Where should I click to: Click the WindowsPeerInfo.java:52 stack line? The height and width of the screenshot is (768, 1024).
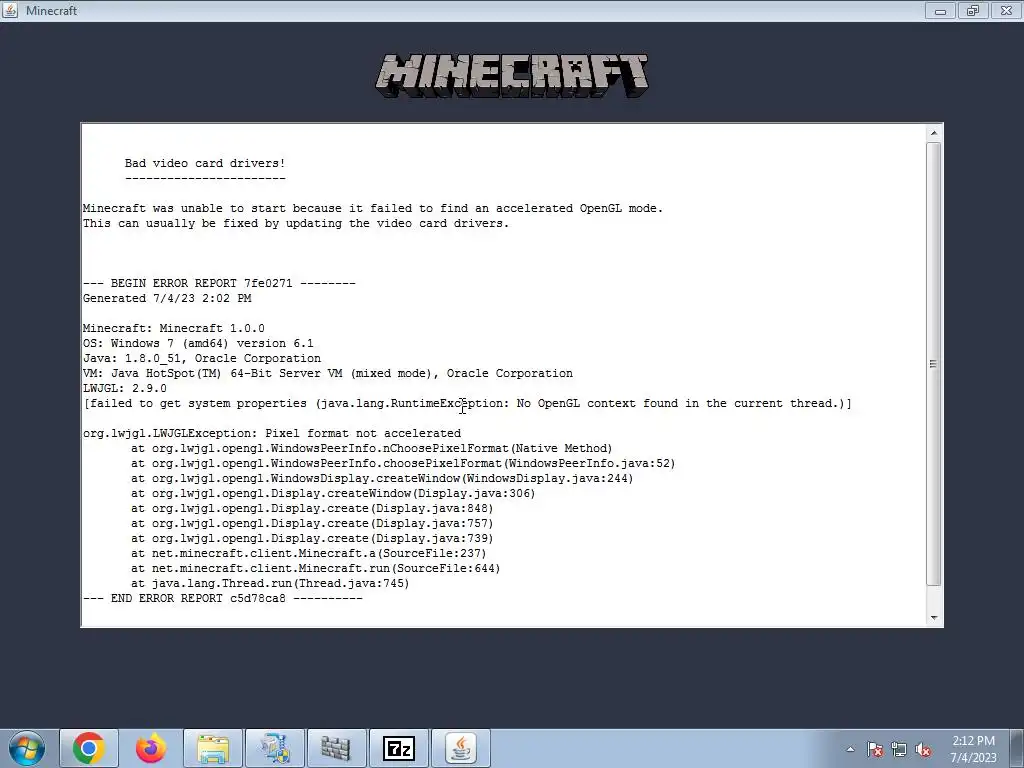pos(403,464)
